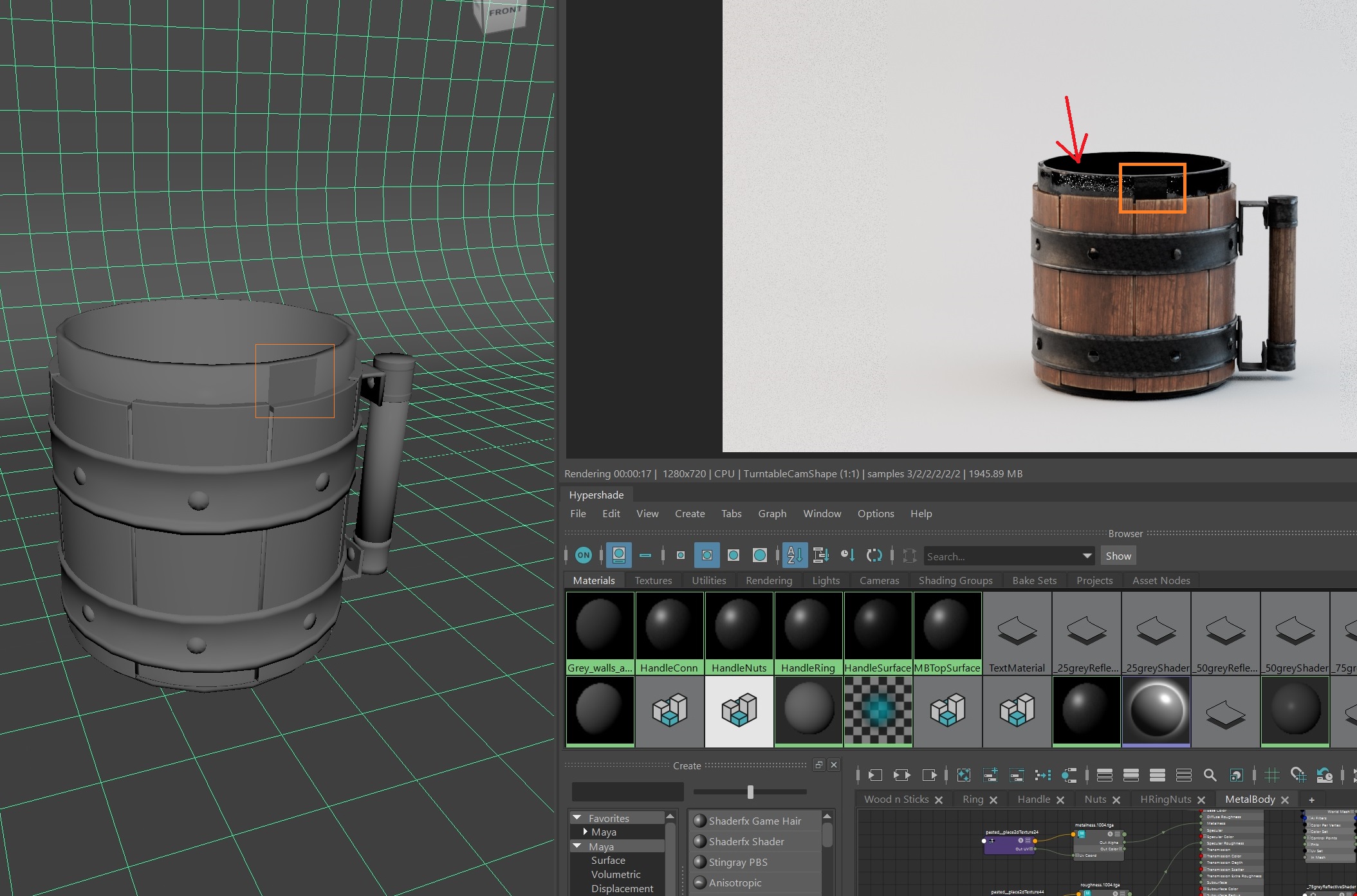1357x896 pixels.
Task: Set nodes to custom view mode
Action: tap(1183, 775)
